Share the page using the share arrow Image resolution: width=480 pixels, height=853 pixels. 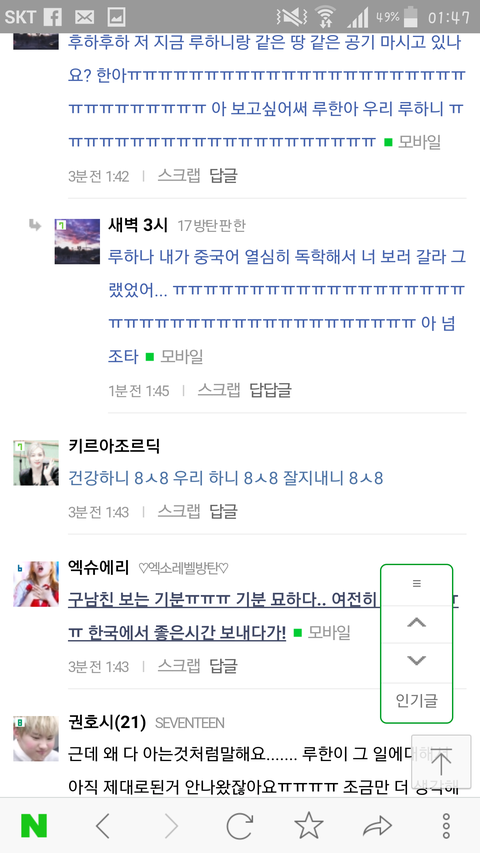click(x=377, y=826)
